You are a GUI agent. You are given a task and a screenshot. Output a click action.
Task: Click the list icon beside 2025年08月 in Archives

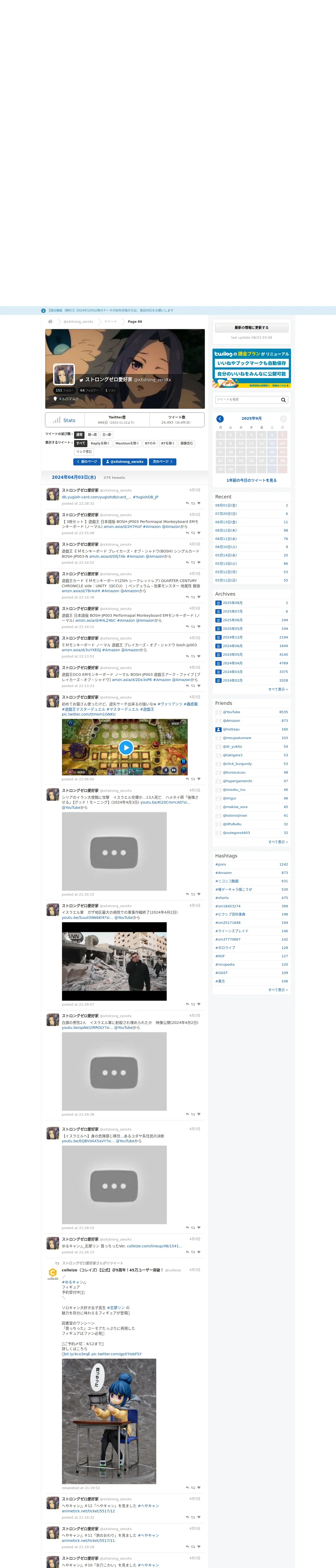pos(218,603)
